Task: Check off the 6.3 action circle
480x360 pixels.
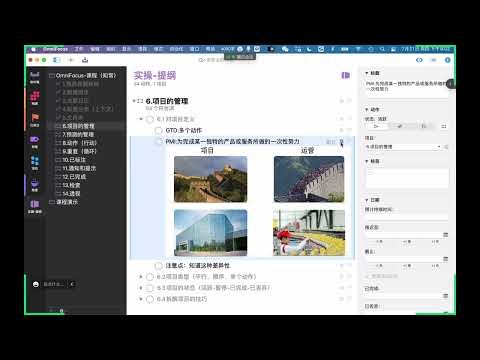Action: click(x=150, y=288)
